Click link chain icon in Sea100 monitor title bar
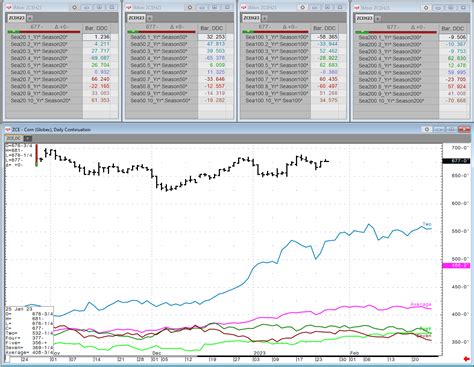Viewport: 474px width, 367px height. 315,7
